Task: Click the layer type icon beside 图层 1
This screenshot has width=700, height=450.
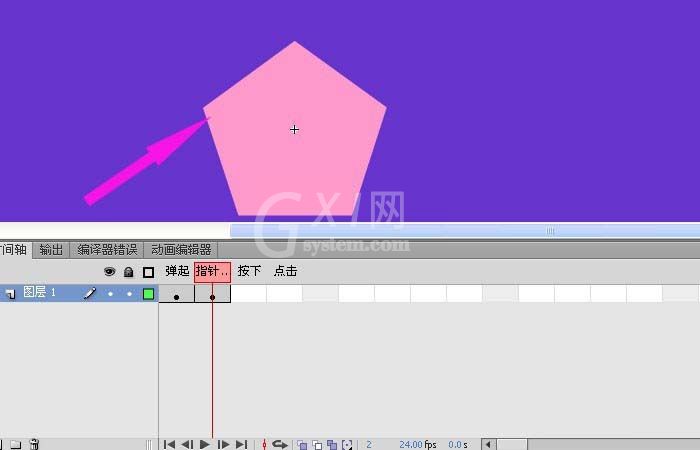Action: (10, 293)
